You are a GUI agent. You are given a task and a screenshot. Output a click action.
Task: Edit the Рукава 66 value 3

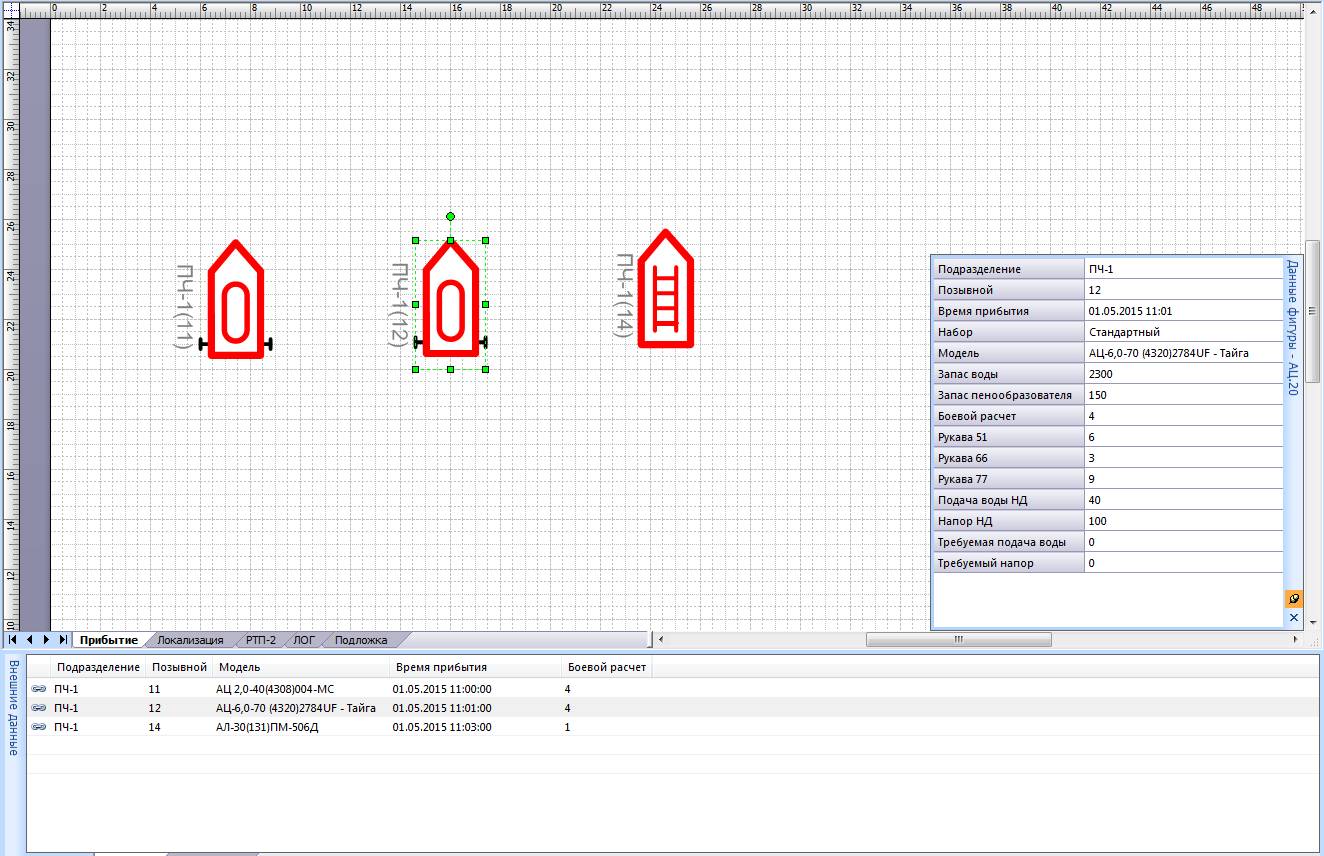1183,458
